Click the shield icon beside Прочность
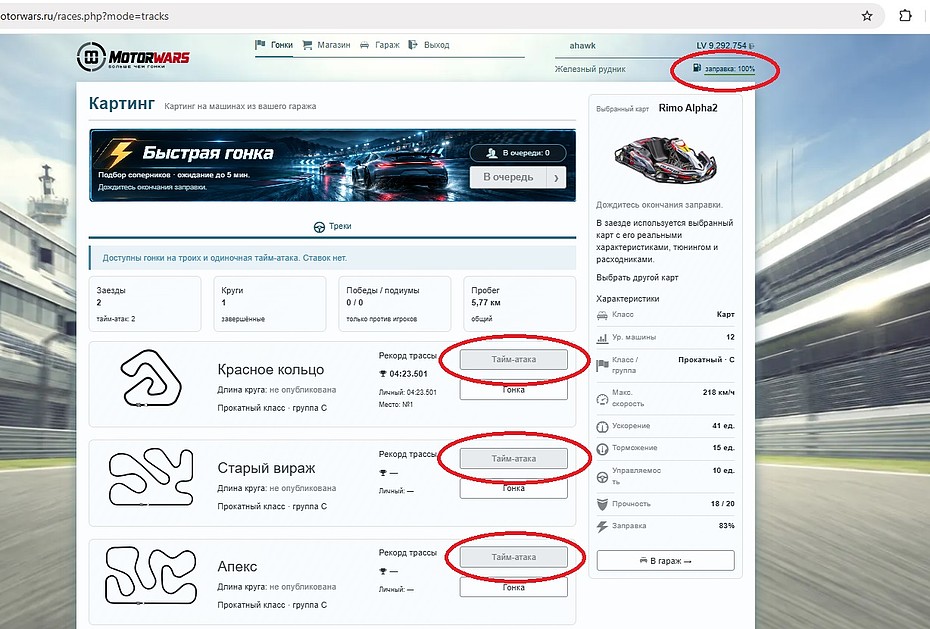930x629 pixels. click(602, 505)
